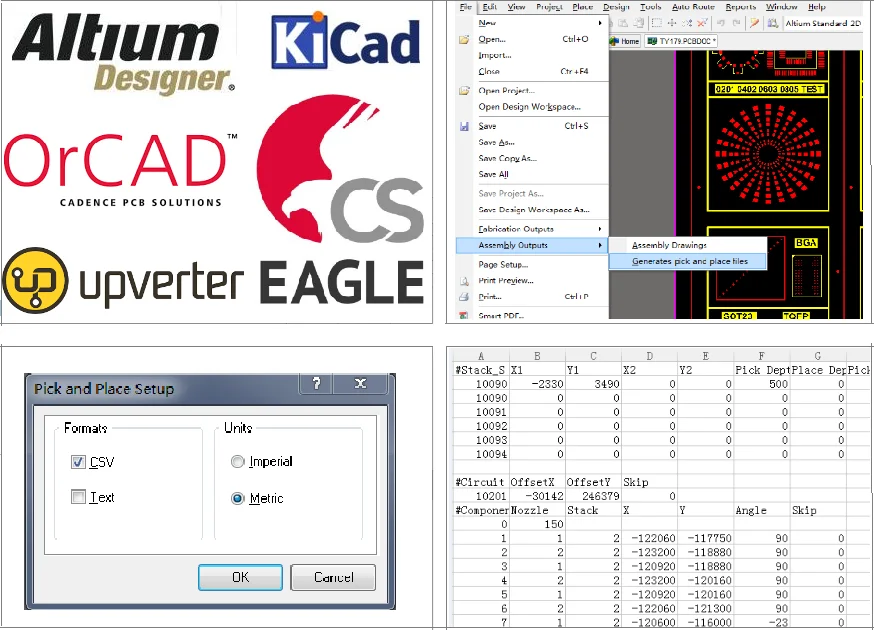Choose the Metric units radio button

click(237, 498)
